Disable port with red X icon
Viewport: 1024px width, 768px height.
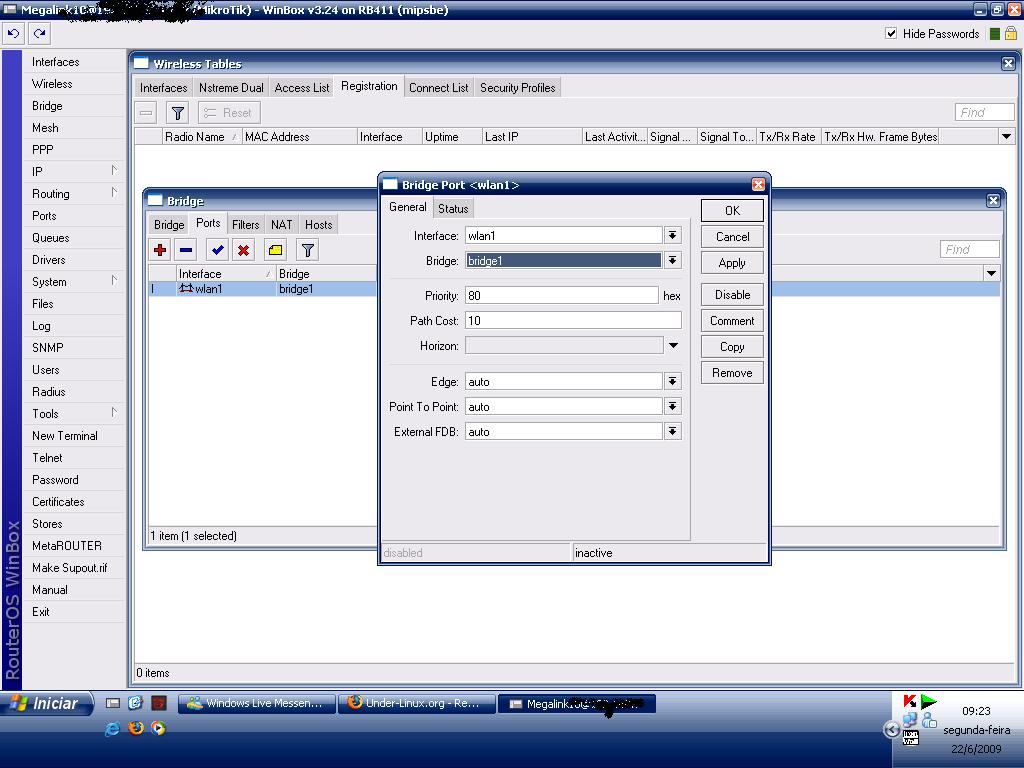click(x=243, y=250)
